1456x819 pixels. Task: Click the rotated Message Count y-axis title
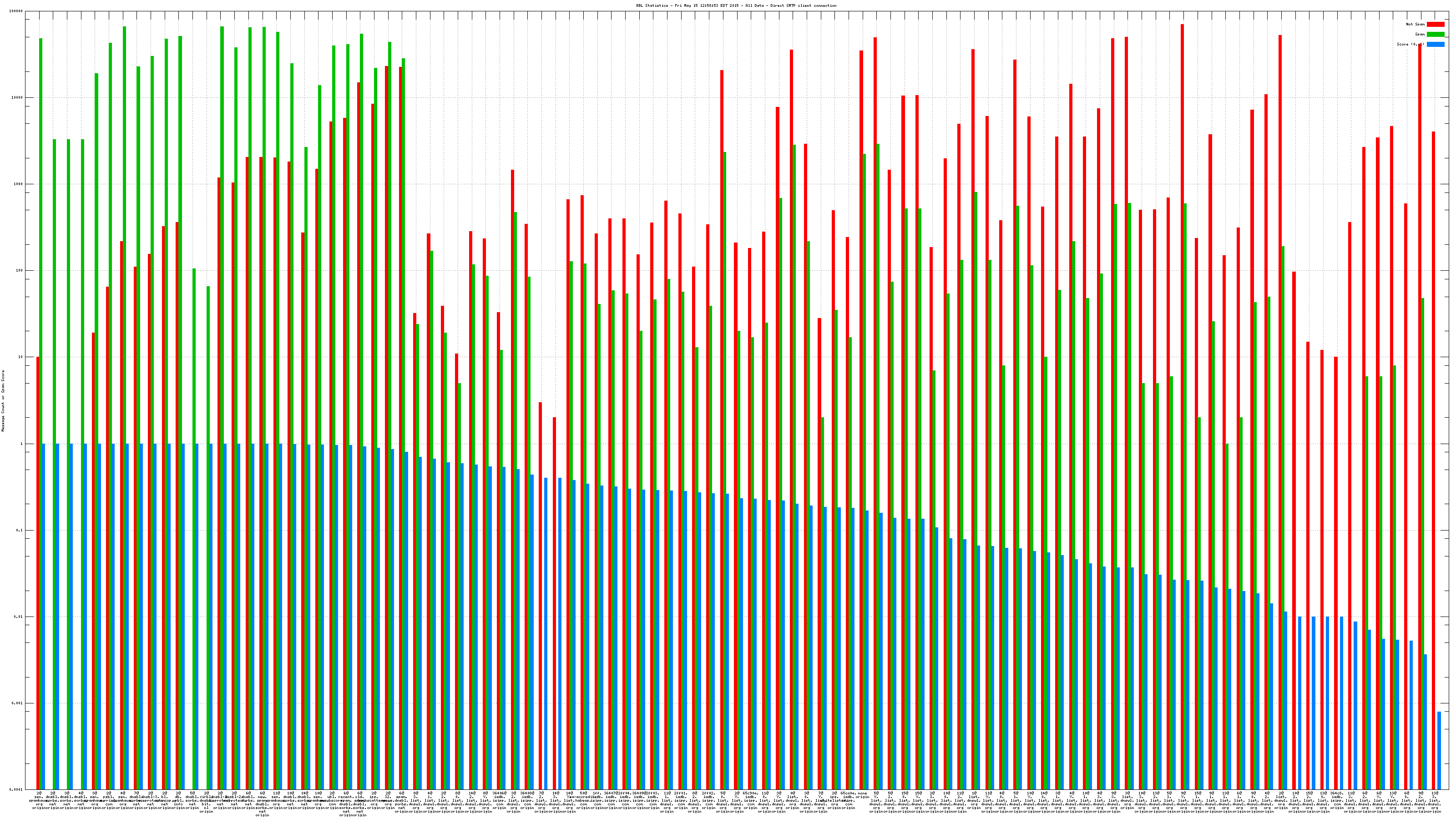click(x=3, y=401)
